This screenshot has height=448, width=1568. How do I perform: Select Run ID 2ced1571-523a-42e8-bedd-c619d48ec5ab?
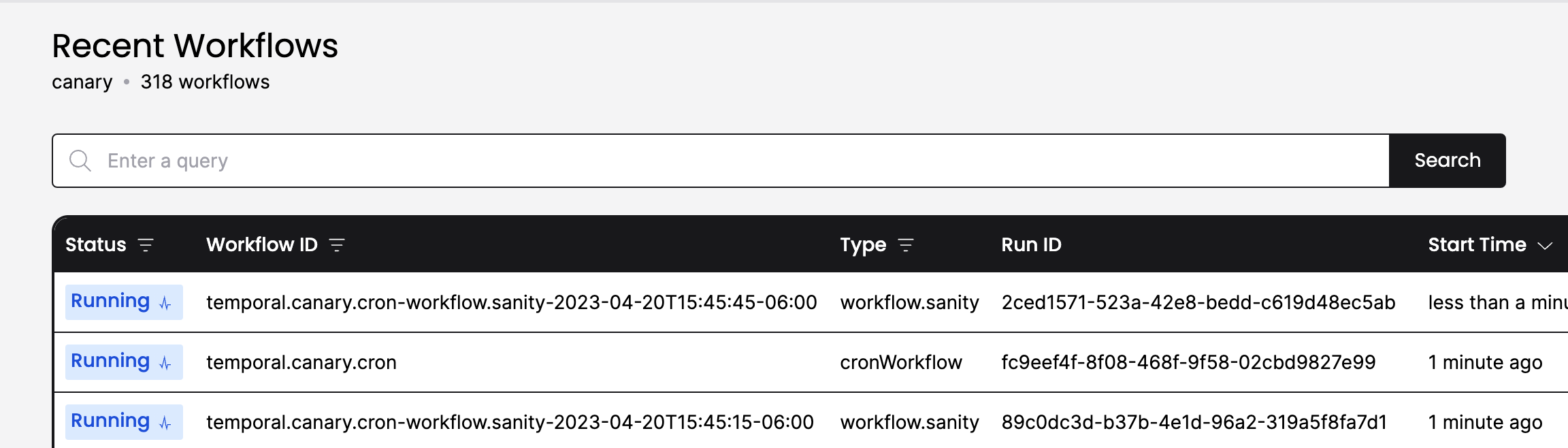pos(1198,302)
